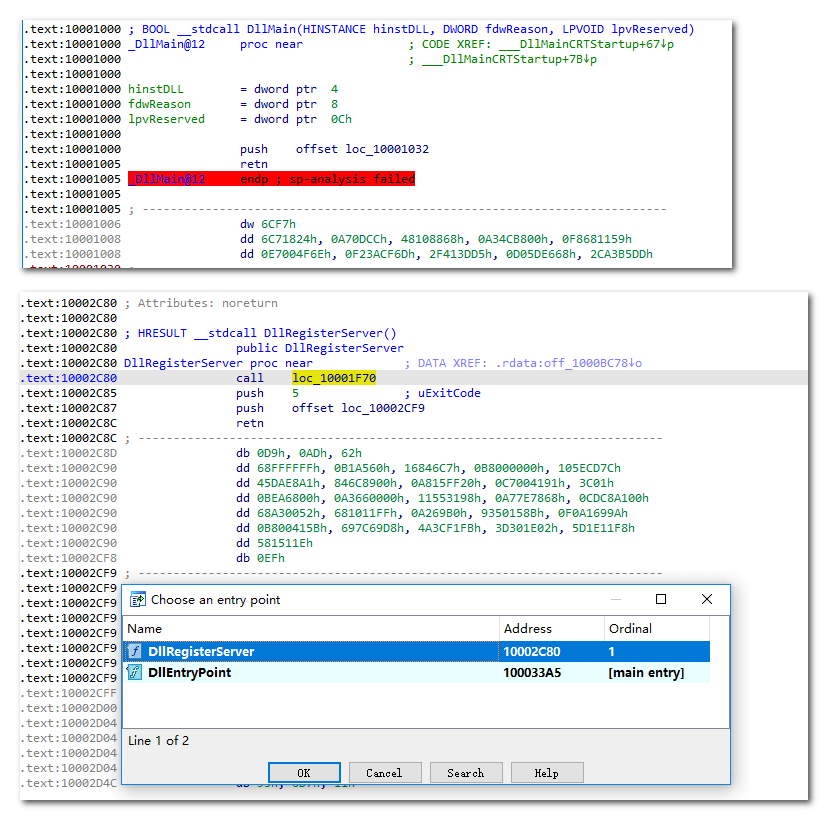
Task: Click the [main entry] ordinal cell
Action: click(646, 672)
